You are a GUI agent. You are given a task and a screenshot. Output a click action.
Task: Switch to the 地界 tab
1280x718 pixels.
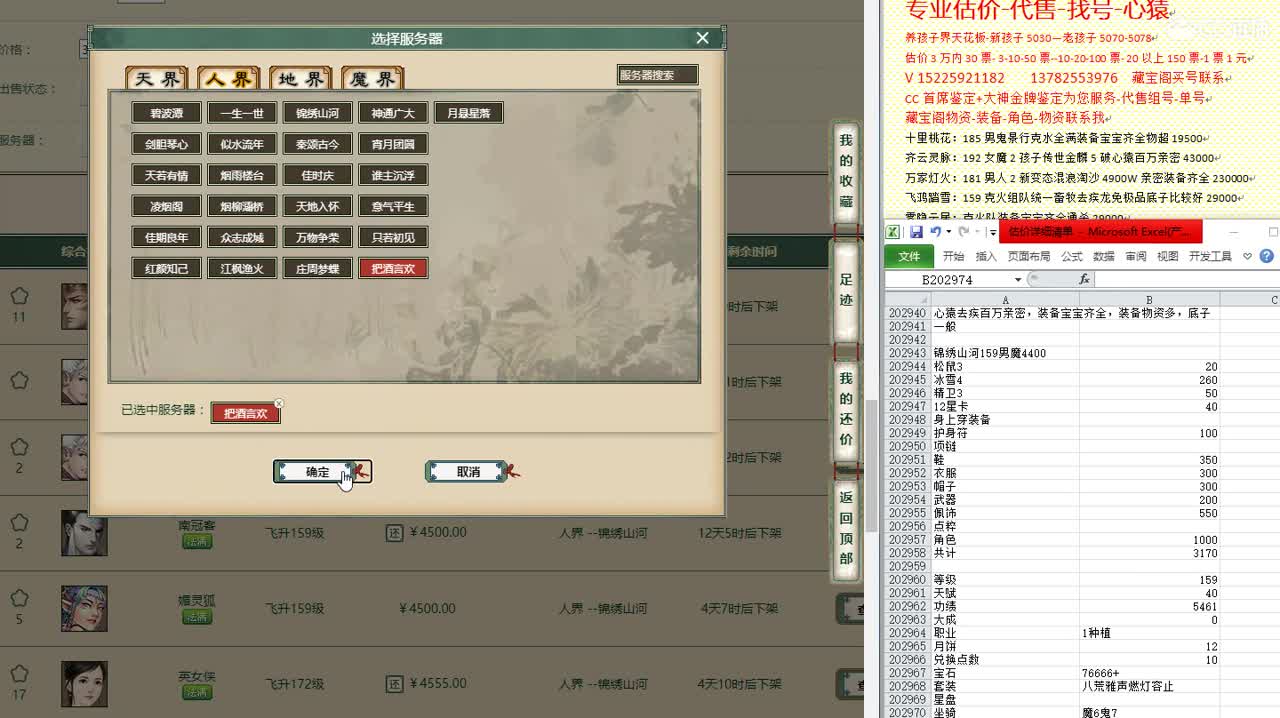click(302, 79)
